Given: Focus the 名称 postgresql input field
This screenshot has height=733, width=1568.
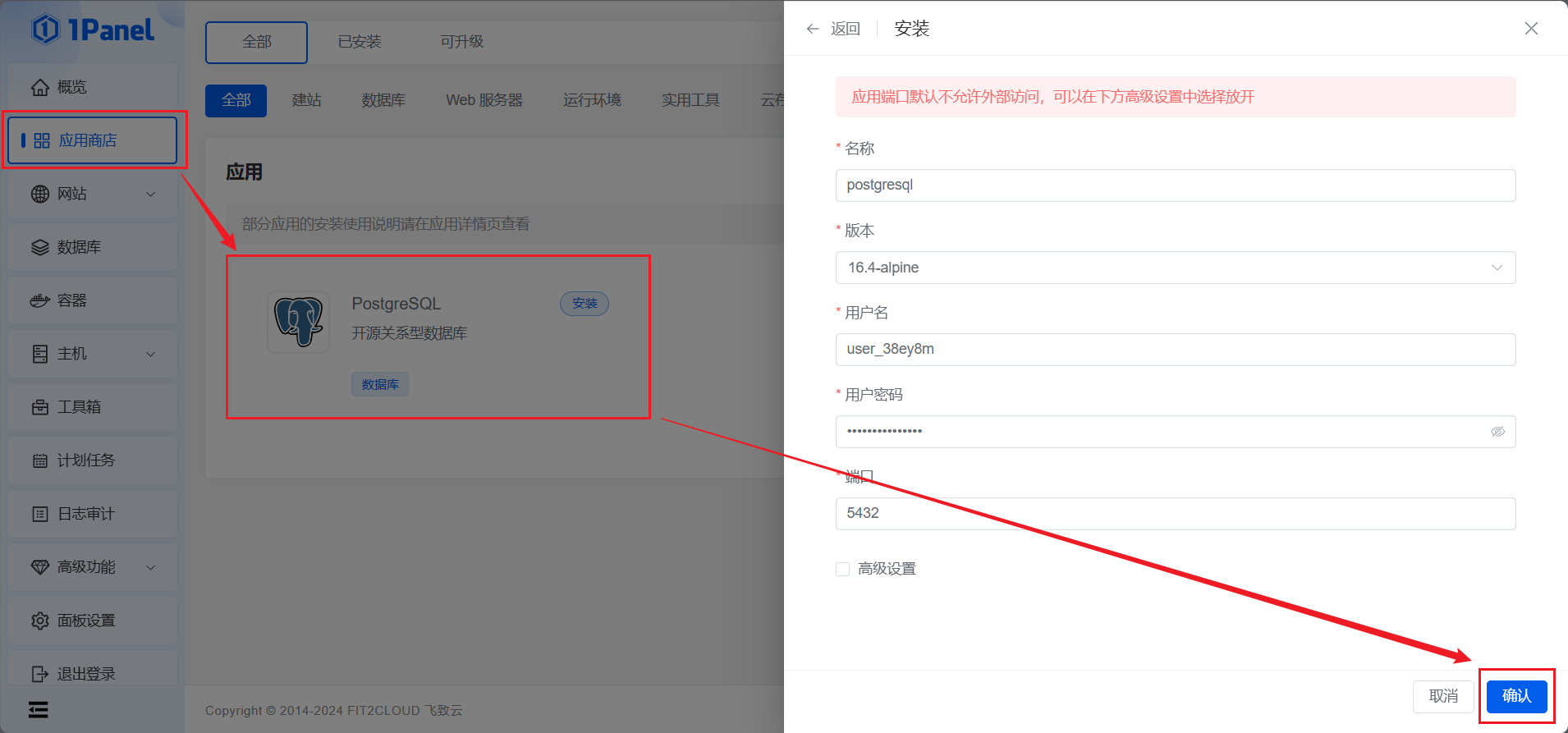Looking at the screenshot, I should (x=1176, y=186).
